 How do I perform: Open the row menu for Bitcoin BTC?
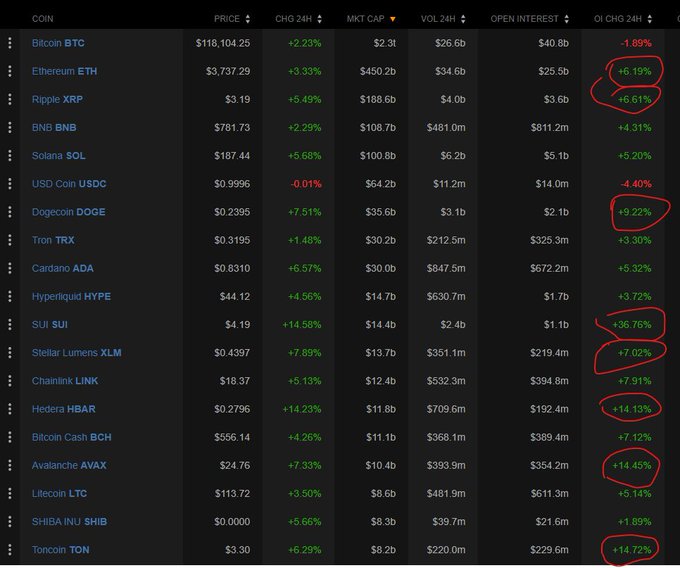pyautogui.click(x=10, y=43)
